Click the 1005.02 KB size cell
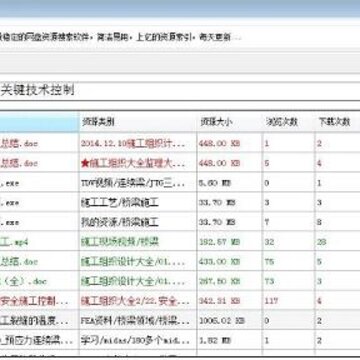Viewport: 360px width, 360px height. tap(230, 321)
